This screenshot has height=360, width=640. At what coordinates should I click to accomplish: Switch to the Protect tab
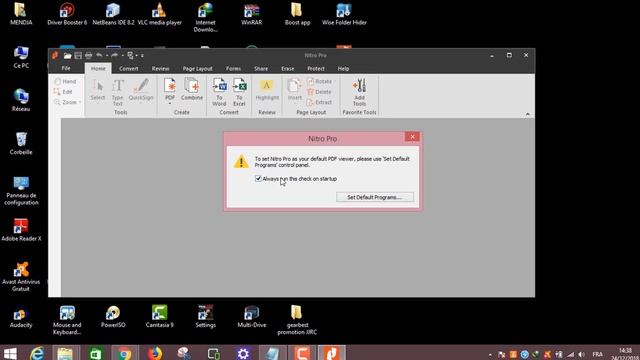coord(316,69)
